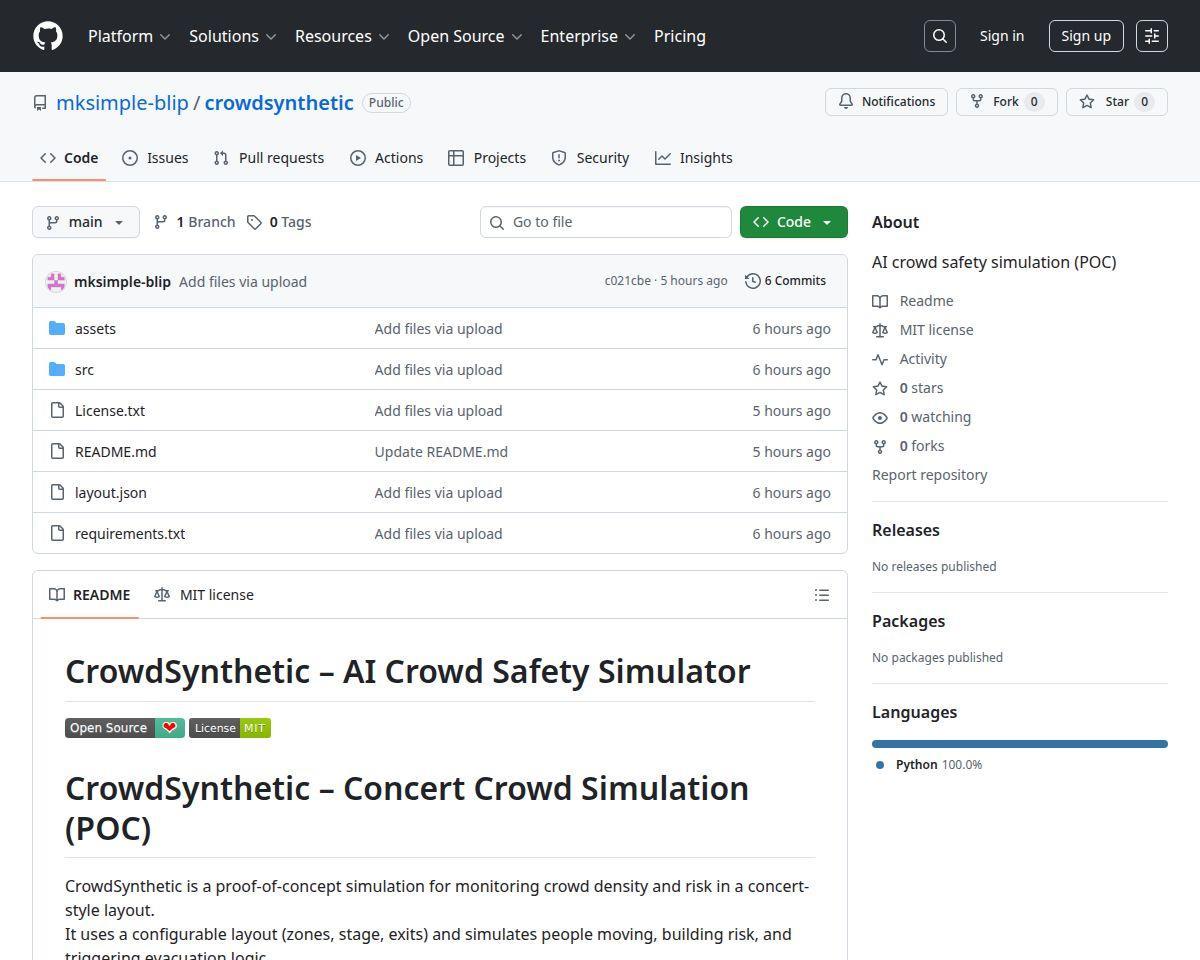Click the License.txt file icon
The width and height of the screenshot is (1200, 960).
coord(57,411)
